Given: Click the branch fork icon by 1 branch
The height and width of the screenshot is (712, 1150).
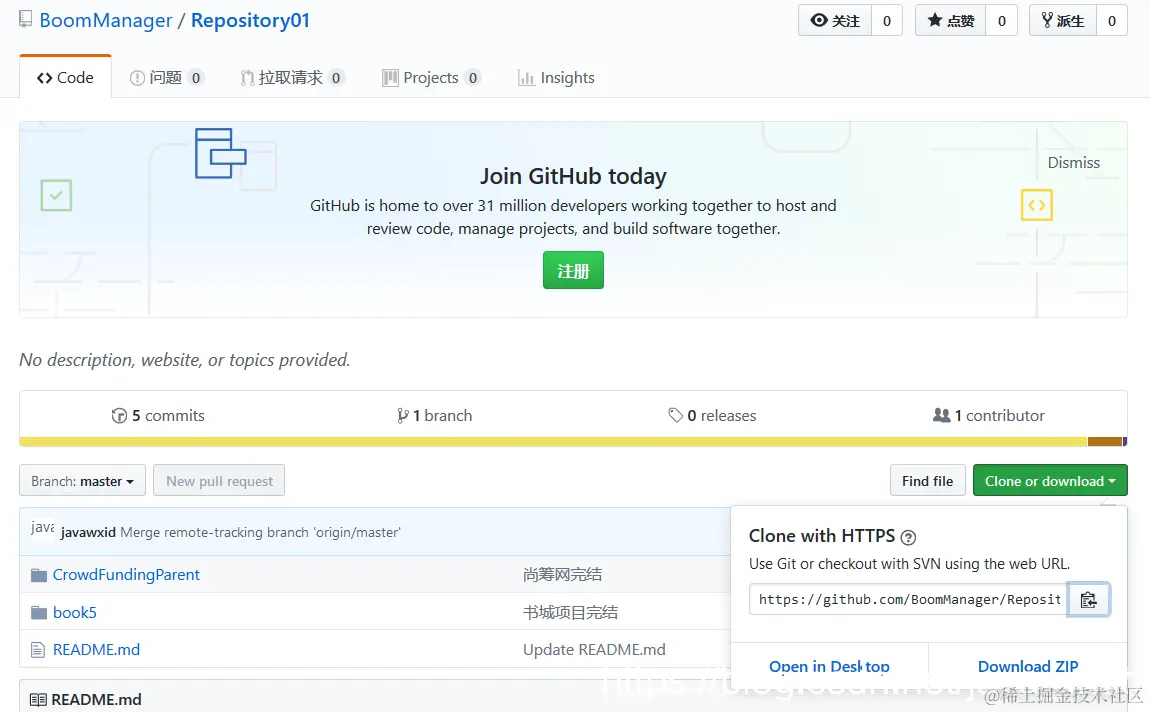Looking at the screenshot, I should [403, 416].
